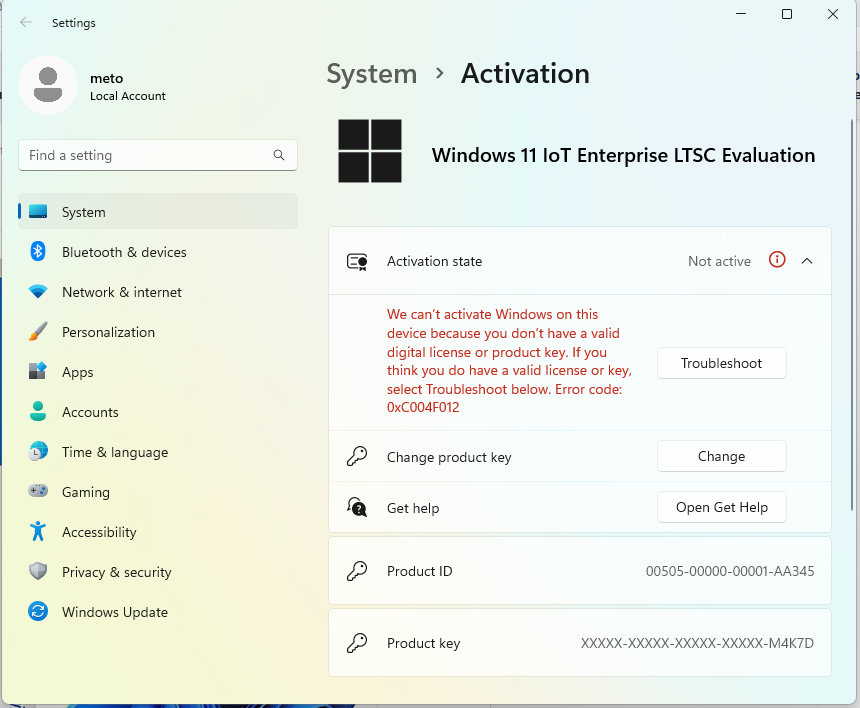Click the vertical scrollbar on the right
The image size is (860, 708).
pos(852,315)
